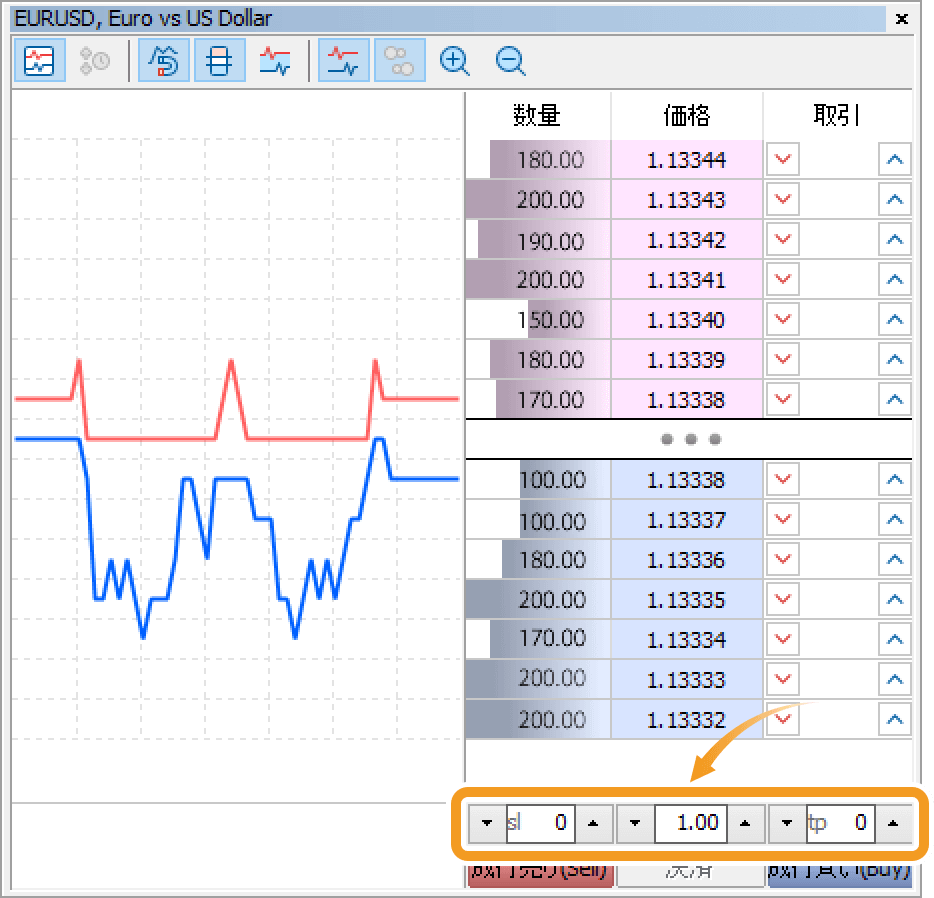Viewport: 934px width, 898px height.
Task: Click the three-dot spread separator row
Action: click(689, 439)
